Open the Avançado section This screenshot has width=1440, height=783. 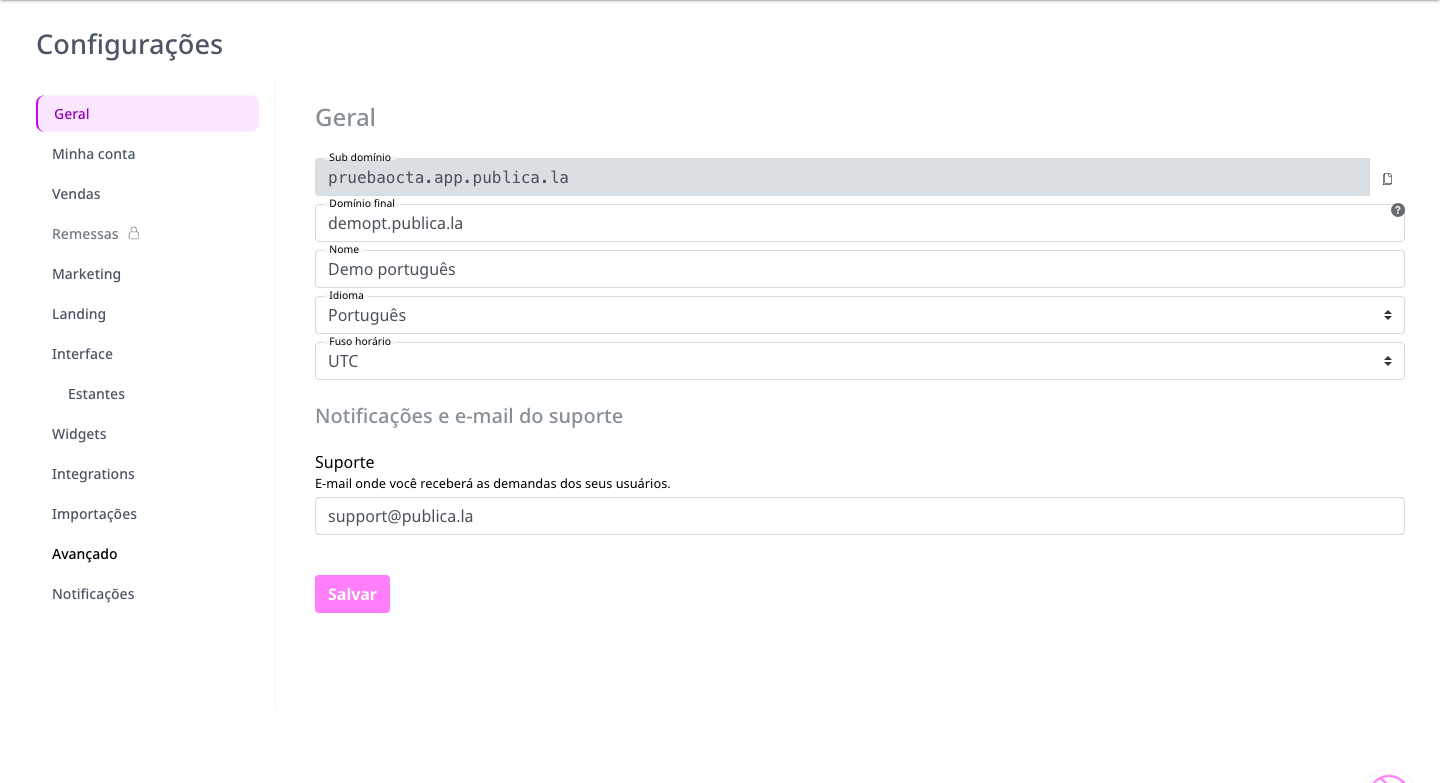click(85, 554)
